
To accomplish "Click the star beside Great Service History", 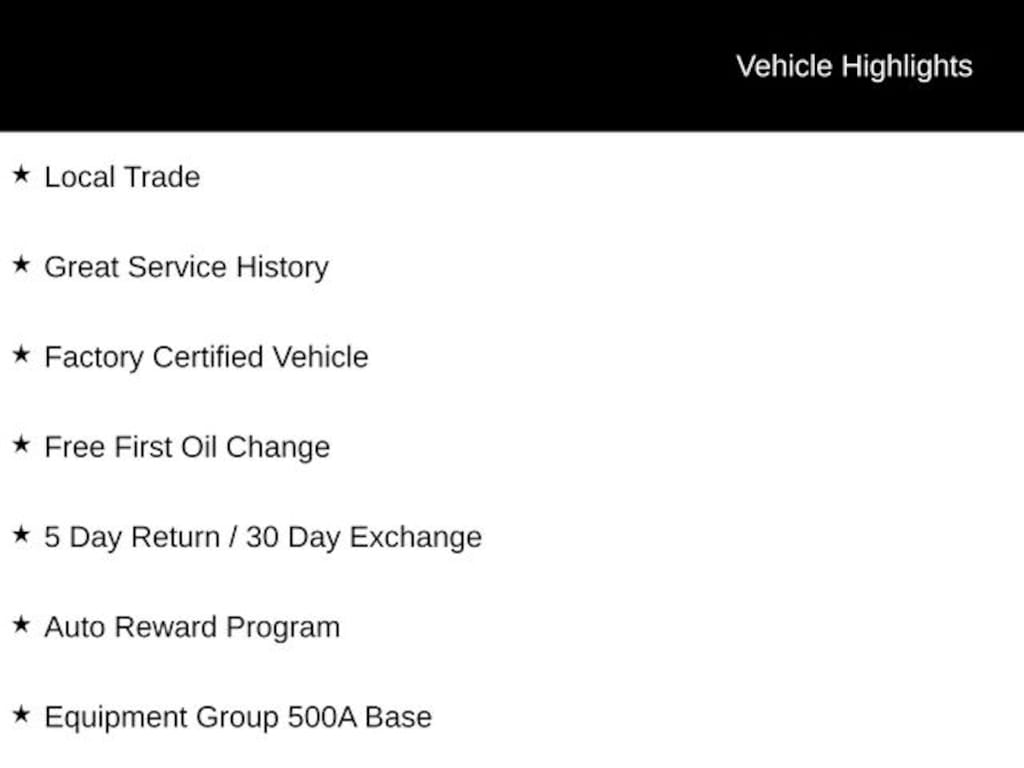I will point(21,264).
